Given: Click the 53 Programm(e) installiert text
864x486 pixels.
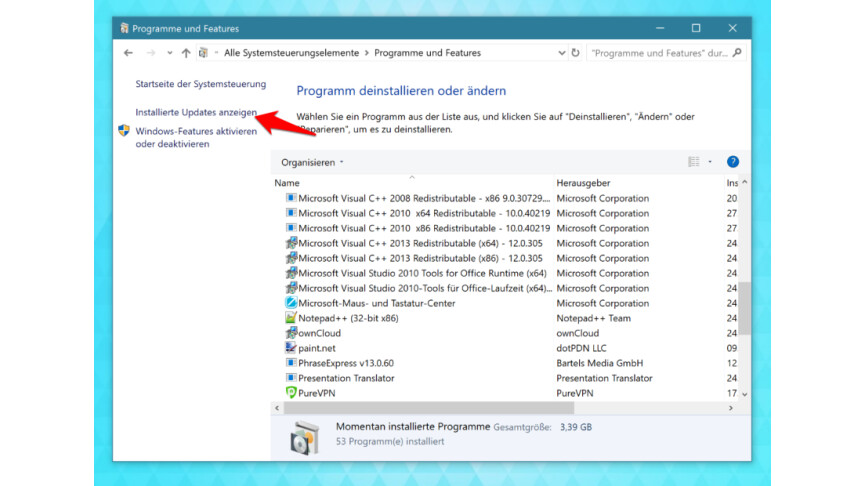Looking at the screenshot, I should 390,441.
